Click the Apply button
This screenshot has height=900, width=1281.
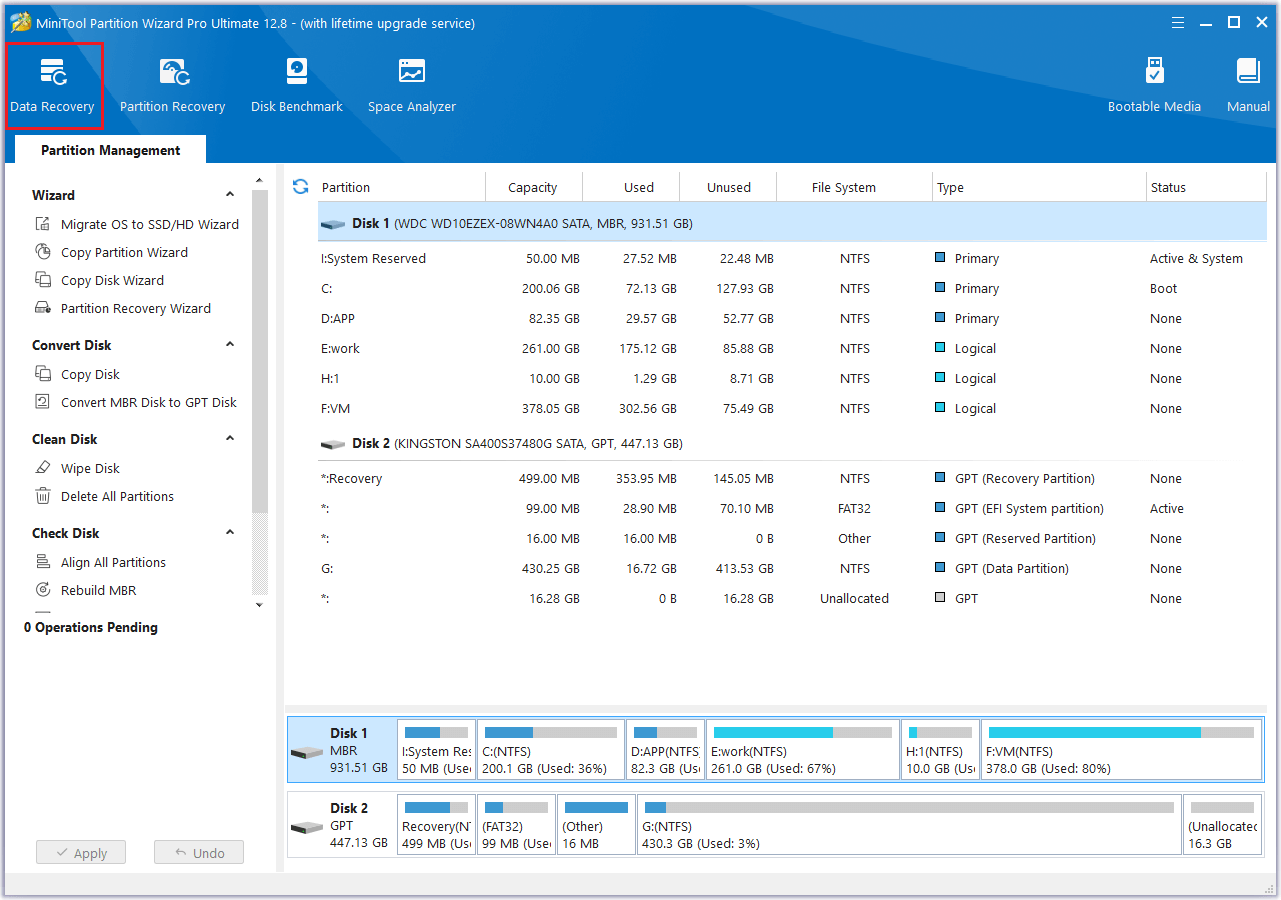pos(81,853)
